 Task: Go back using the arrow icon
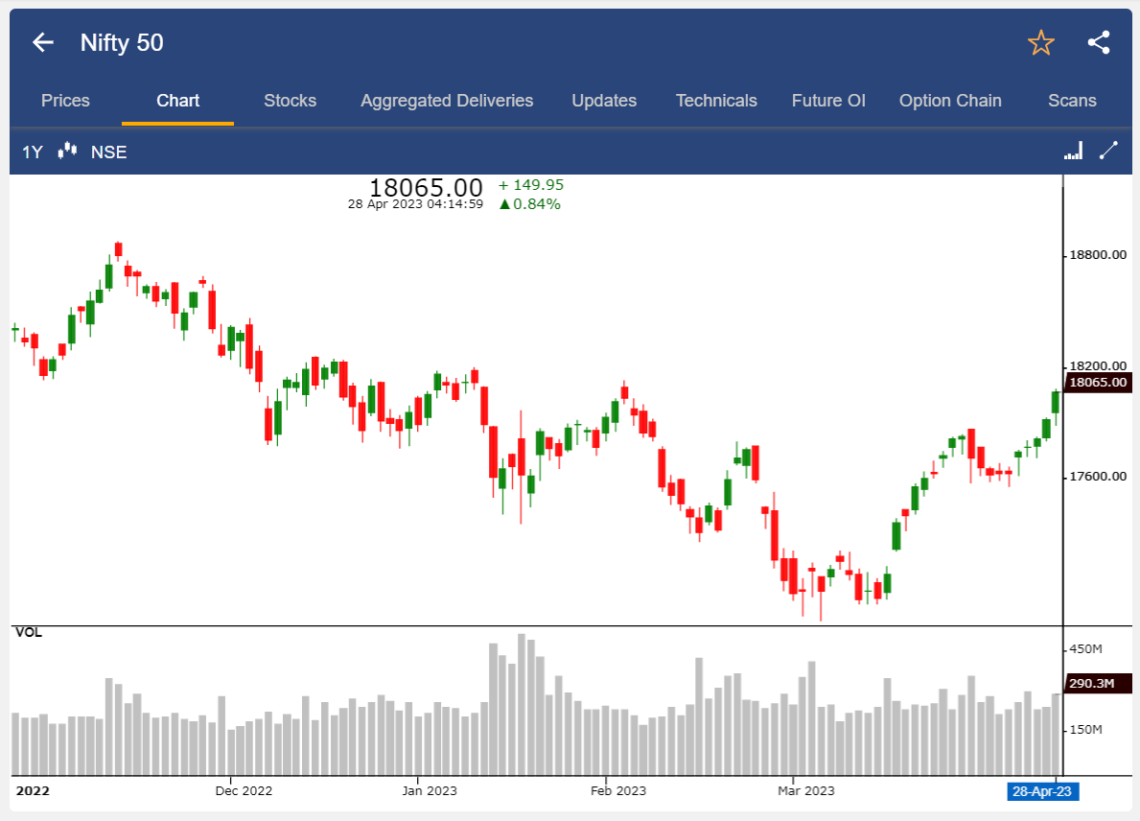click(41, 42)
